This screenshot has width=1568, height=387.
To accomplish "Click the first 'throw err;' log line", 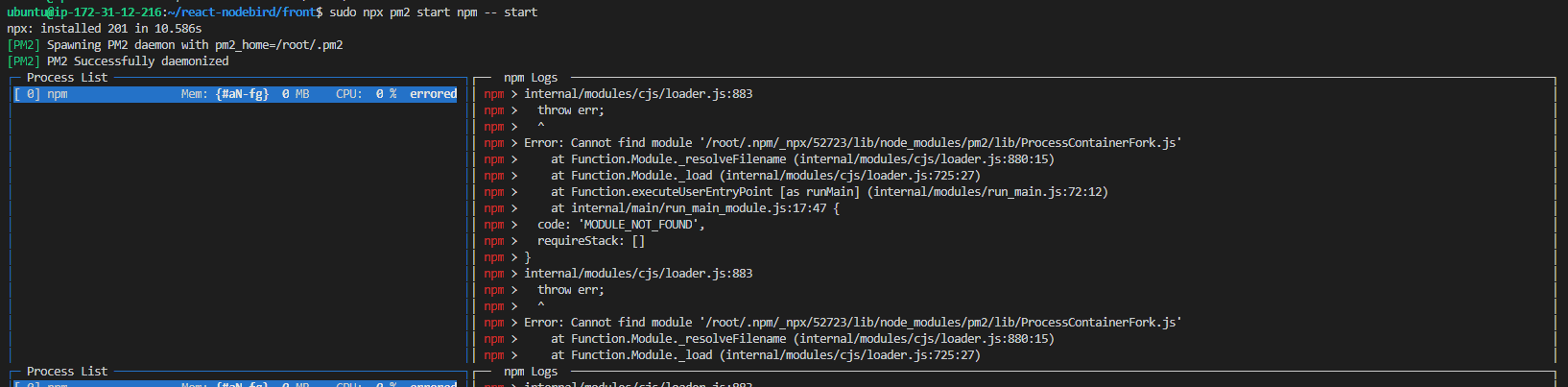I will (570, 110).
